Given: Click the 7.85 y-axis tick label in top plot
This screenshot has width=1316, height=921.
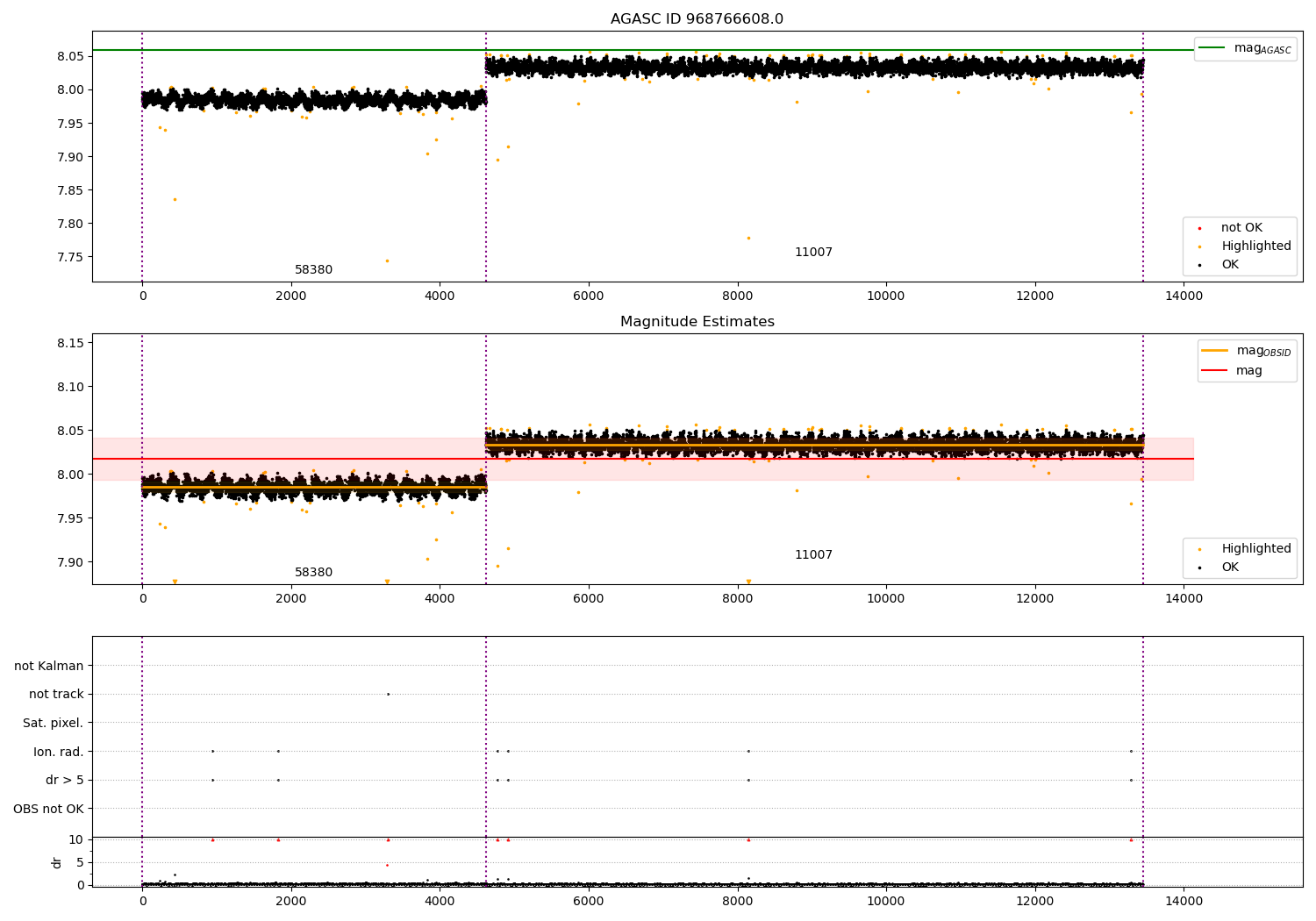Looking at the screenshot, I should 70,190.
